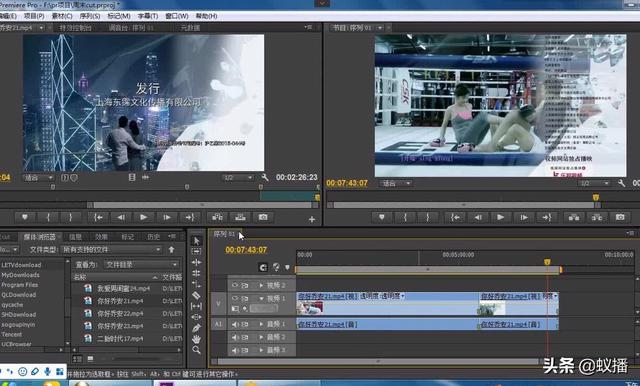
Task: Open button editor plus in Source monitor
Action: (x=312, y=220)
